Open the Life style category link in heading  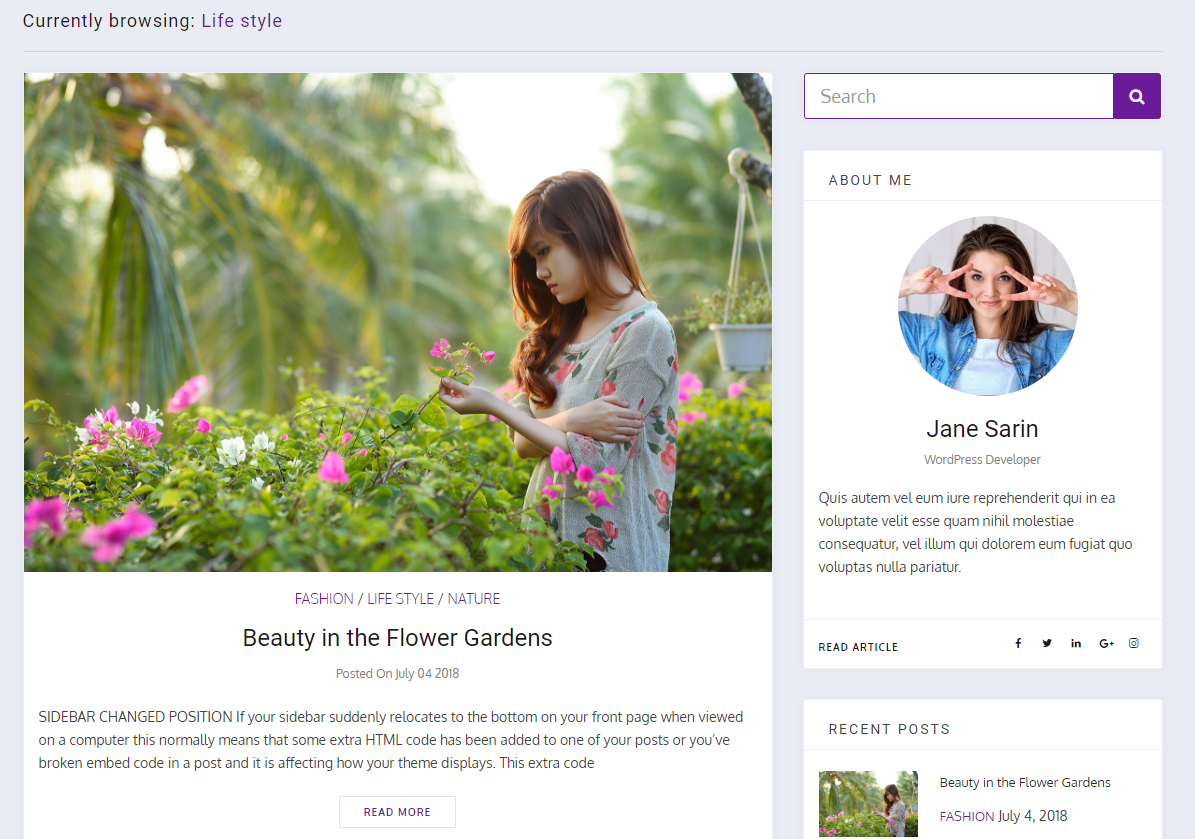(242, 21)
